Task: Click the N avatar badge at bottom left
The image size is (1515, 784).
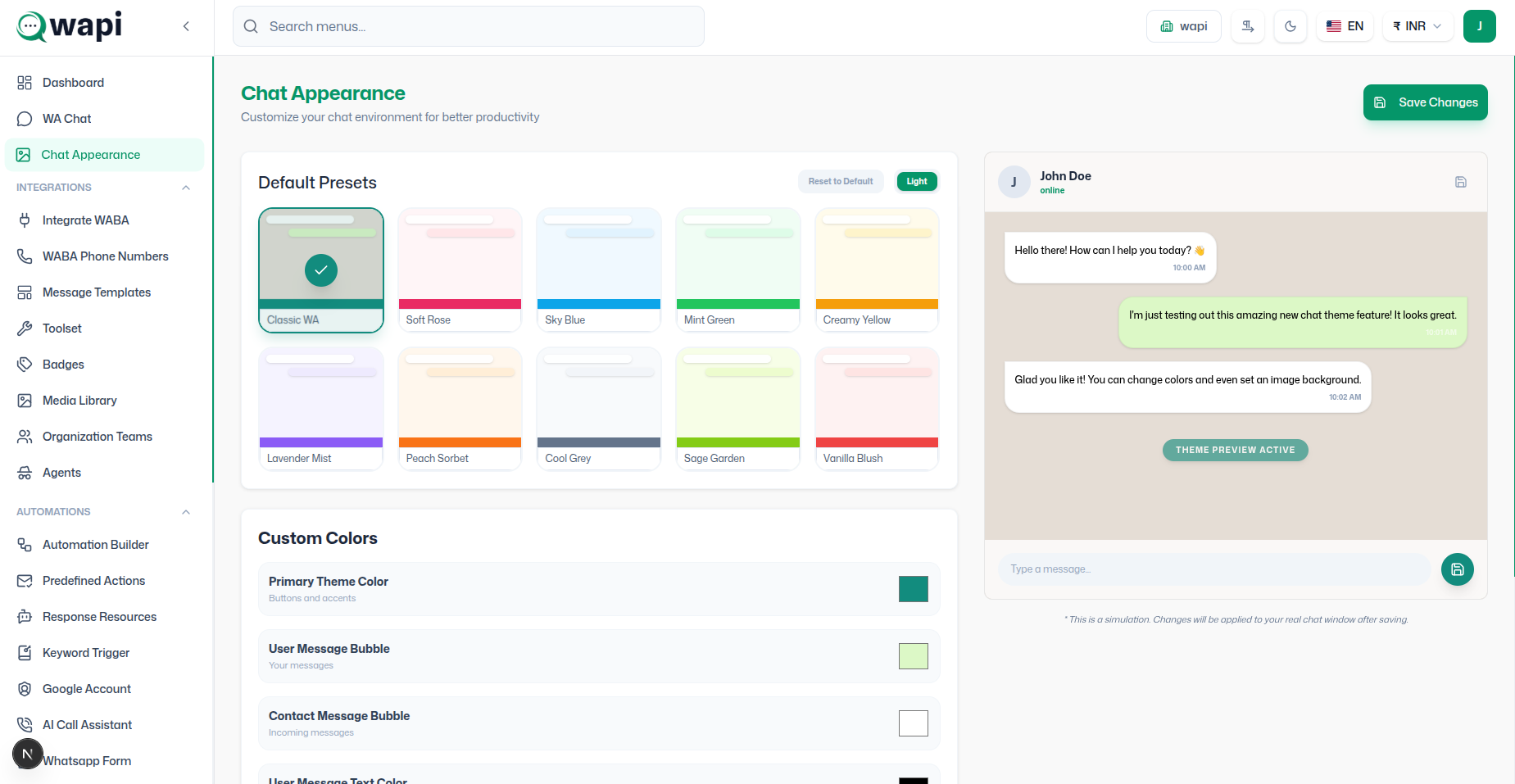Action: tap(28, 754)
